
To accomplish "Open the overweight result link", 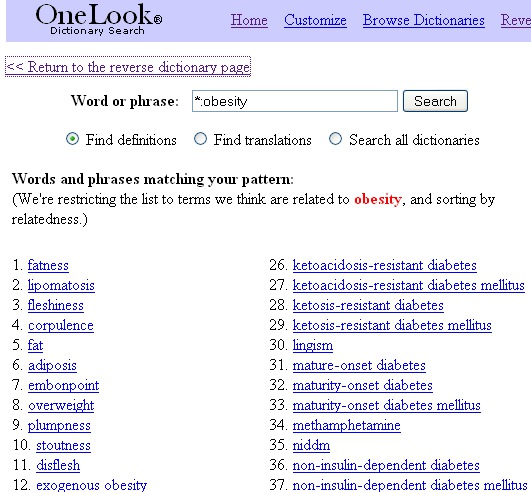I will [61, 405].
